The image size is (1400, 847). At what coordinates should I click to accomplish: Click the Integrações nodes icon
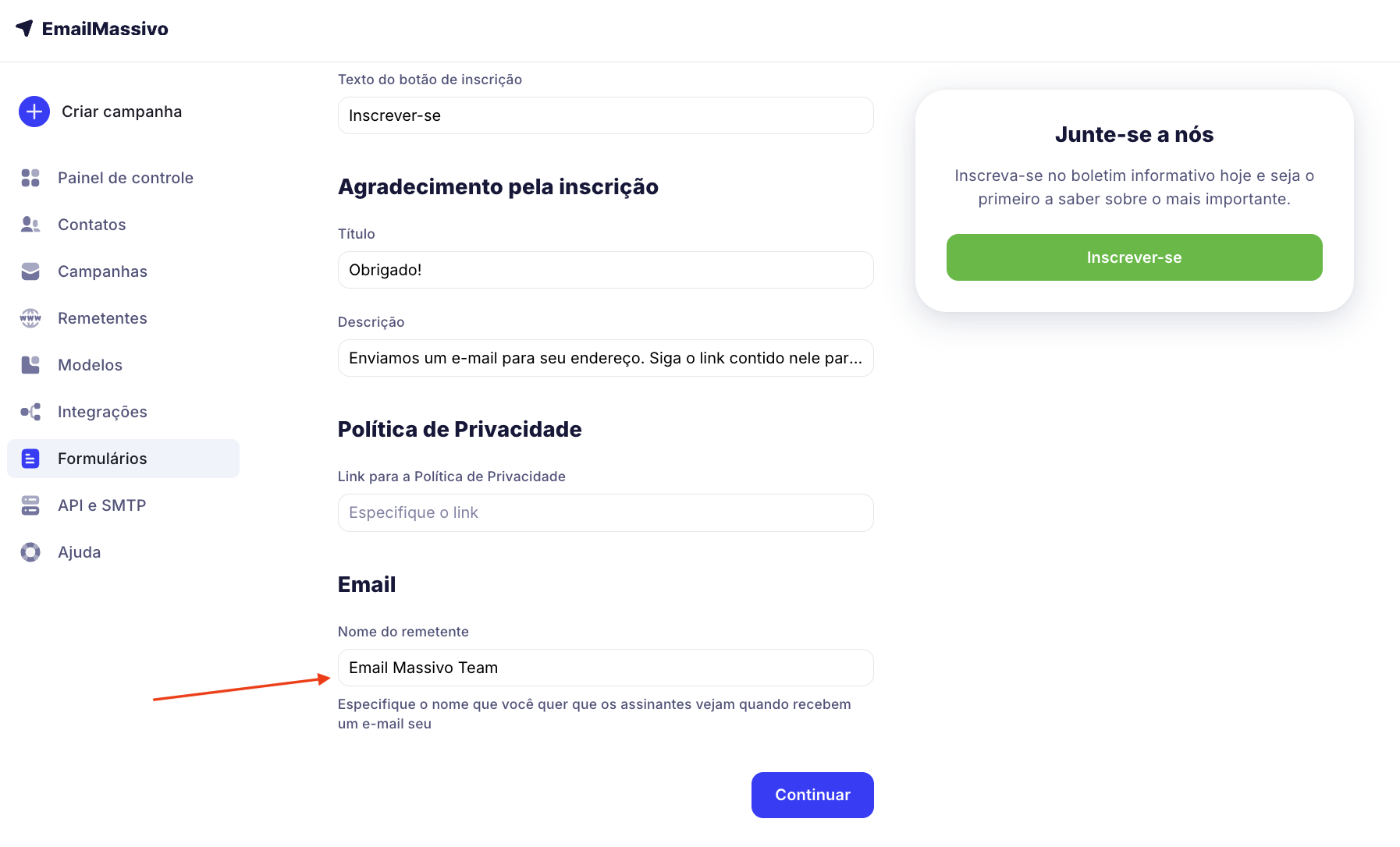pyautogui.click(x=30, y=412)
